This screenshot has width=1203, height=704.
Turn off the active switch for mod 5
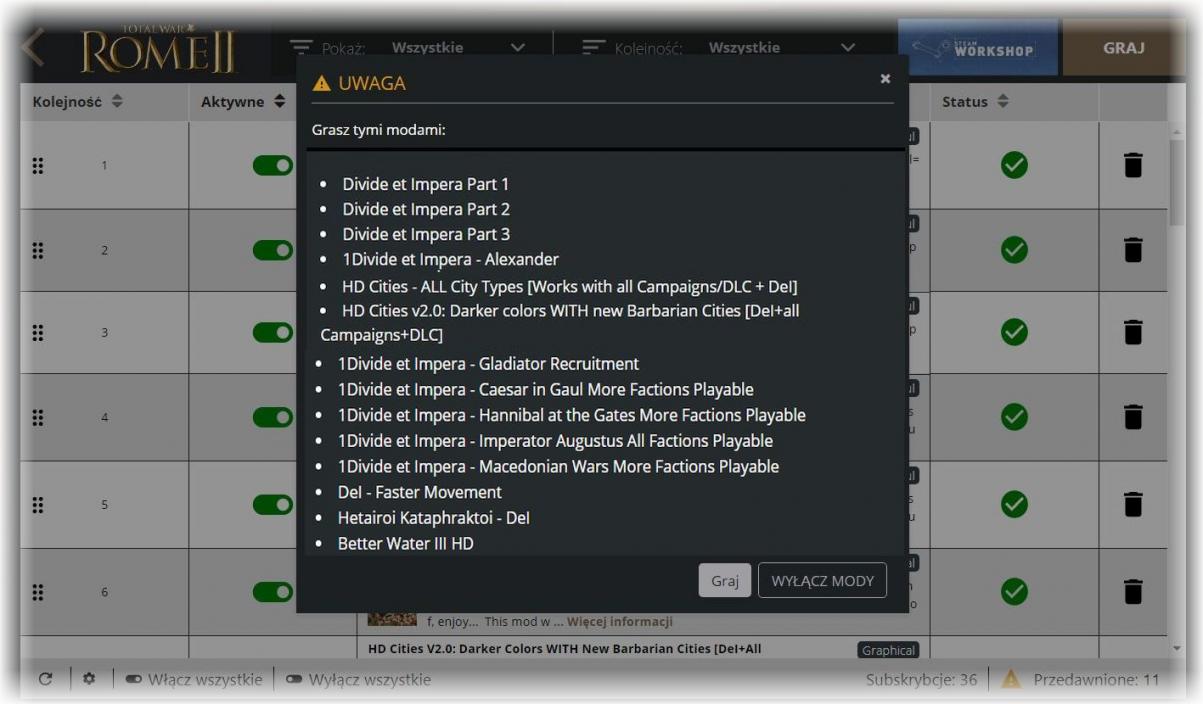pos(272,505)
